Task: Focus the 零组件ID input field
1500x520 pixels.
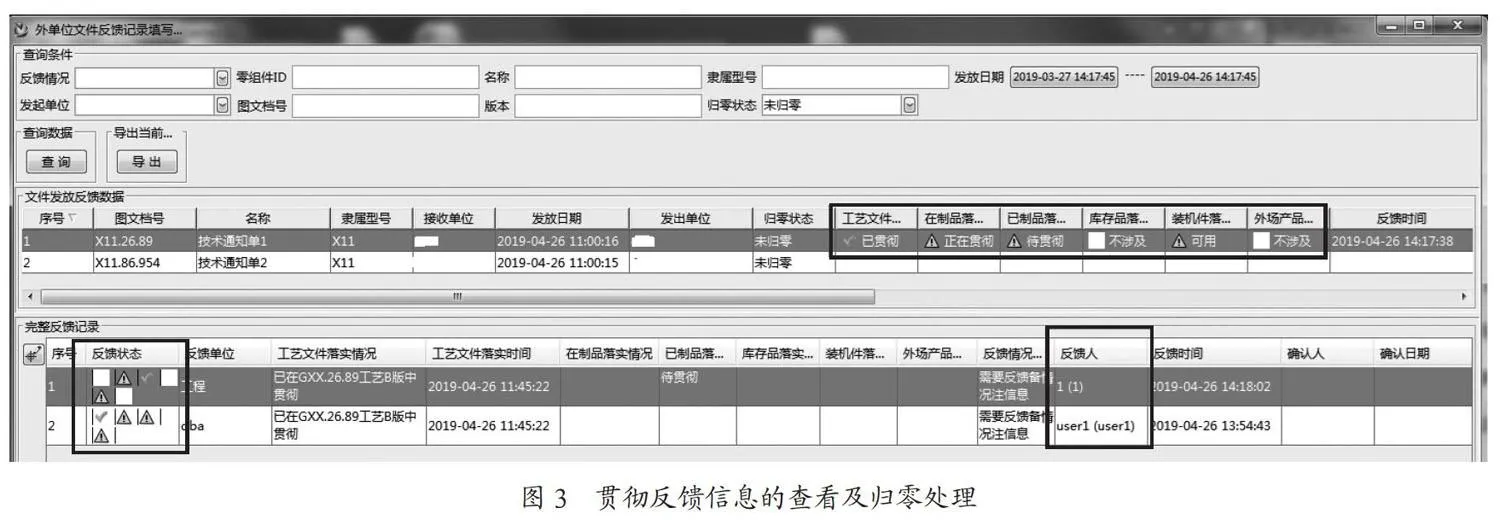Action: 386,78
